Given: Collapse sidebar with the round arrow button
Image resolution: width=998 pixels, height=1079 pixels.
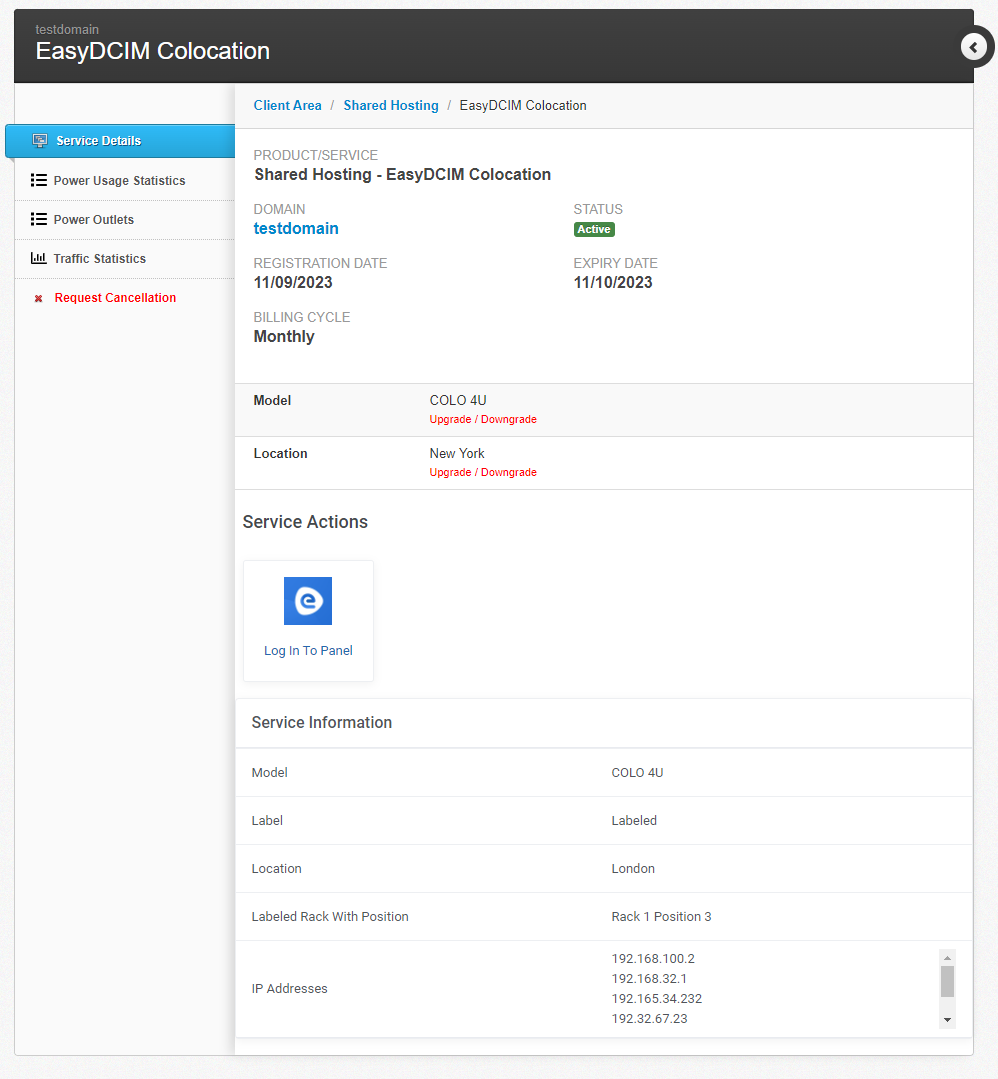Looking at the screenshot, I should click(x=973, y=47).
